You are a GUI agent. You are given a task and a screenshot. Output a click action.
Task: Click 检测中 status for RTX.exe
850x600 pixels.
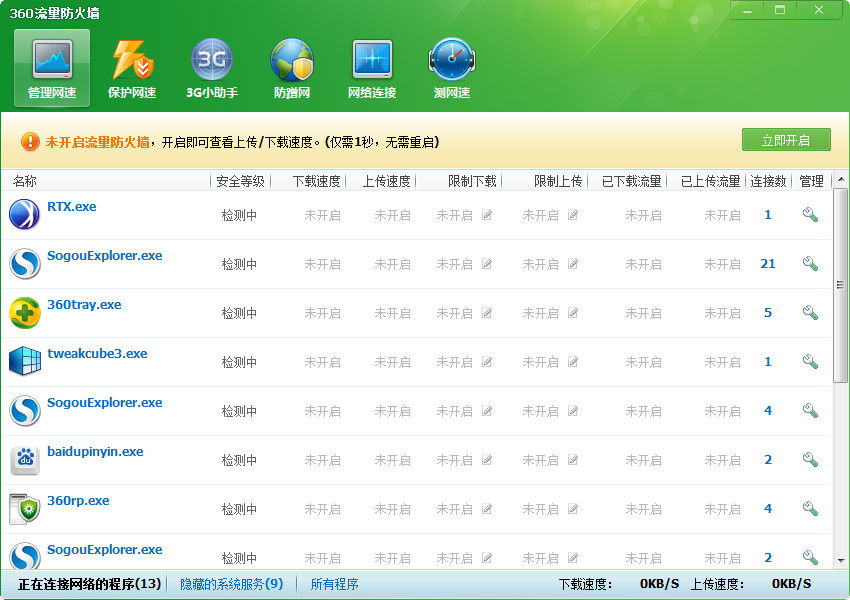239,215
